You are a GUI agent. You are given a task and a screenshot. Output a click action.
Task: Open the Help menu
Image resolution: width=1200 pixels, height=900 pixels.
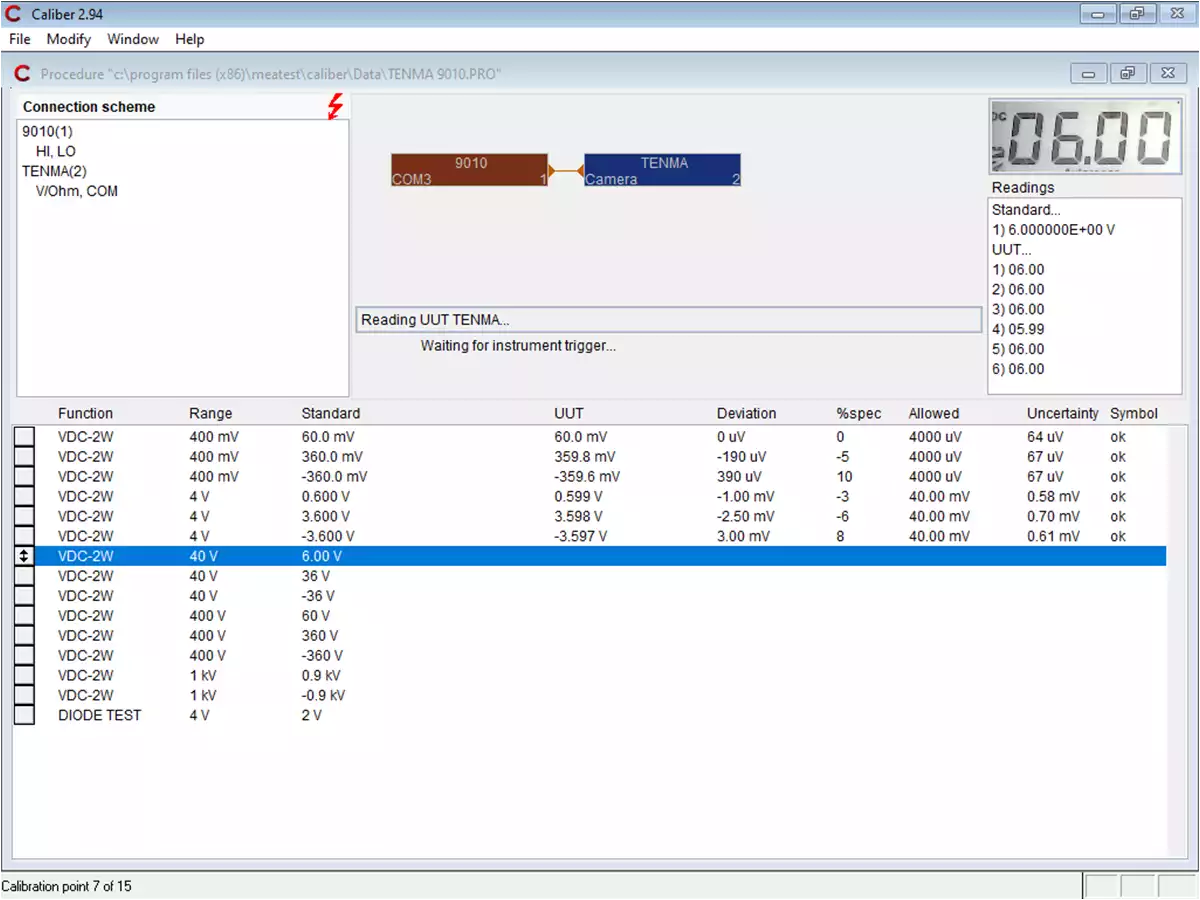pos(189,39)
